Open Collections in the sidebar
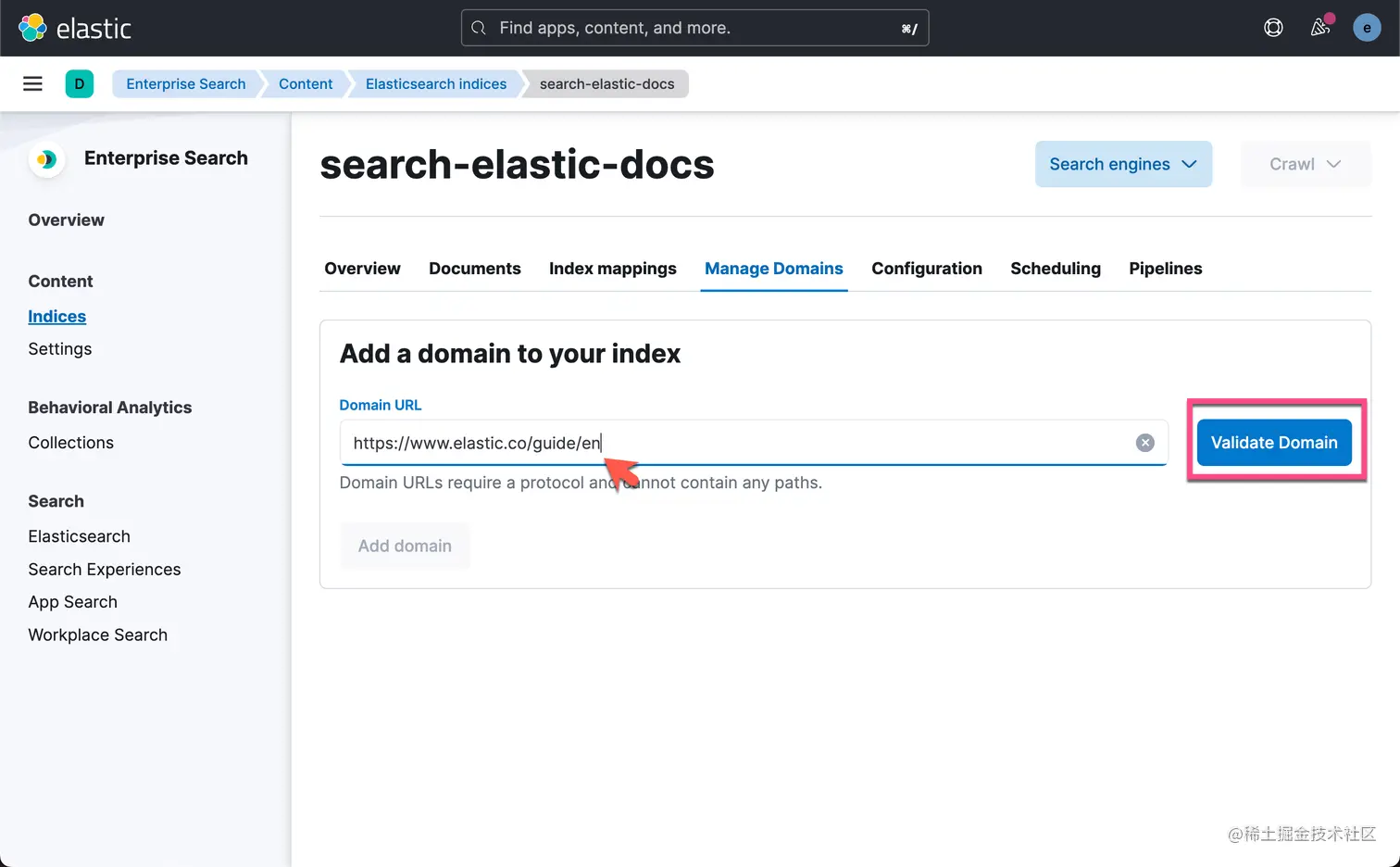1400x867 pixels. (71, 443)
